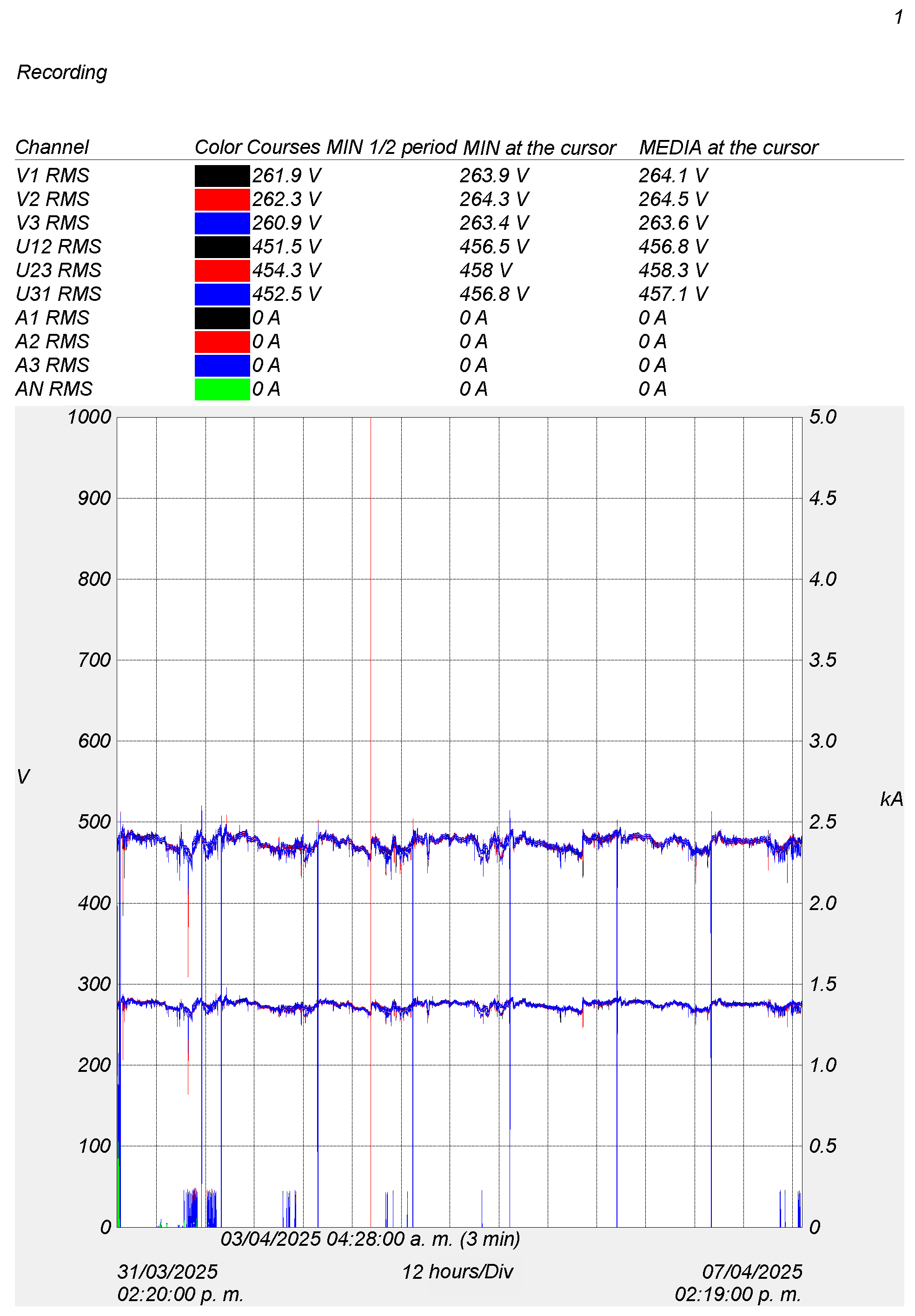Select the U12 RMS channel label
The image size is (915, 1316).
58,246
